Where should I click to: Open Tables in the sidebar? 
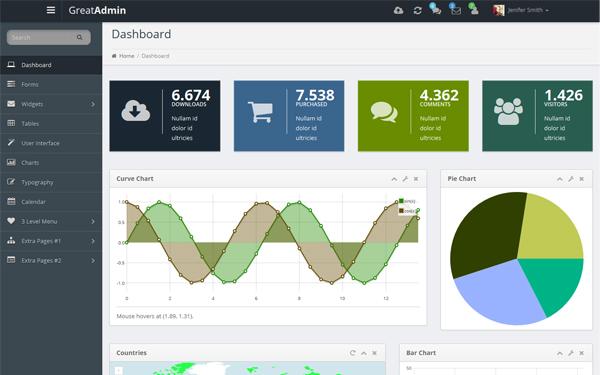pos(51,124)
